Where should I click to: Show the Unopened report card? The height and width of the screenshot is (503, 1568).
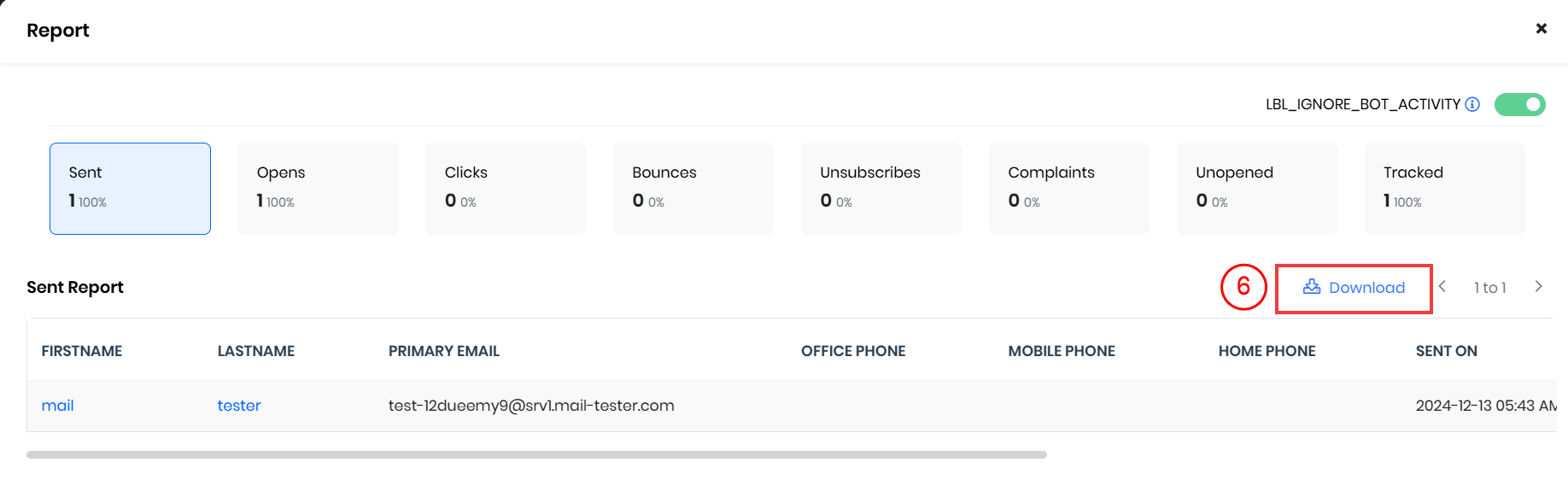coord(1257,189)
